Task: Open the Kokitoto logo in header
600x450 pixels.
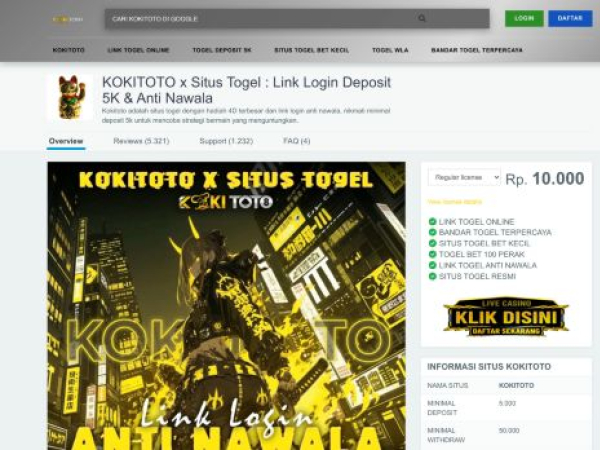Action: click(x=68, y=19)
